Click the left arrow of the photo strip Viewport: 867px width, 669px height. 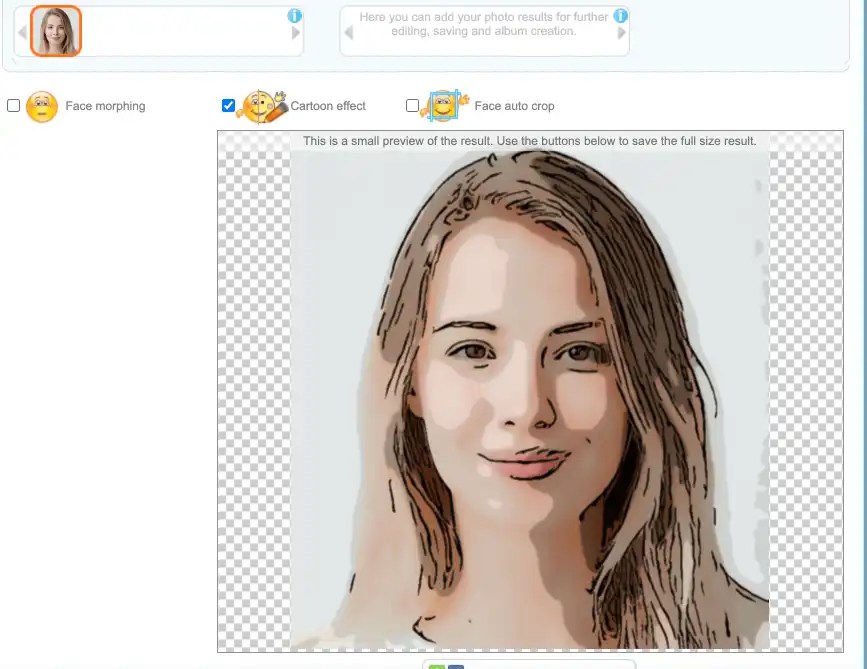pyautogui.click(x=21, y=31)
